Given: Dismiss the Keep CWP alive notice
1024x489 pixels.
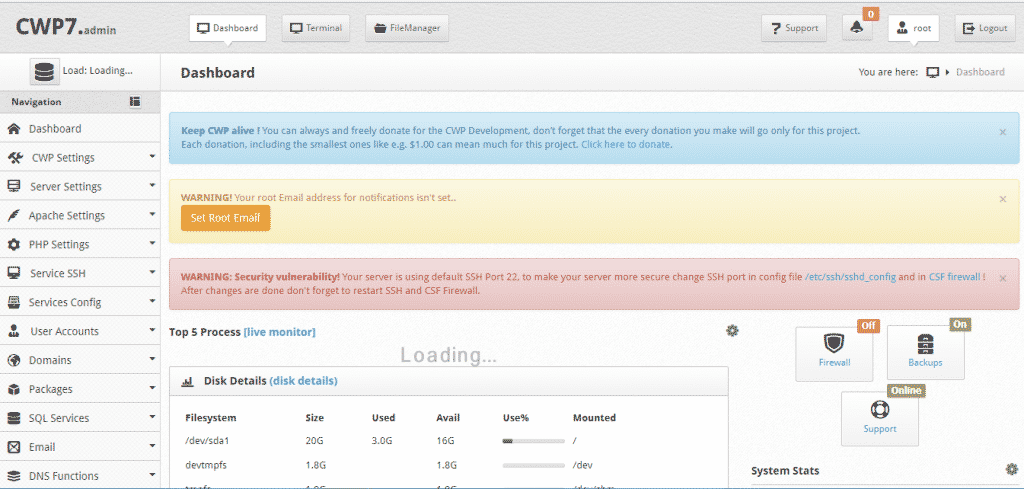Looking at the screenshot, I should point(1003,132).
